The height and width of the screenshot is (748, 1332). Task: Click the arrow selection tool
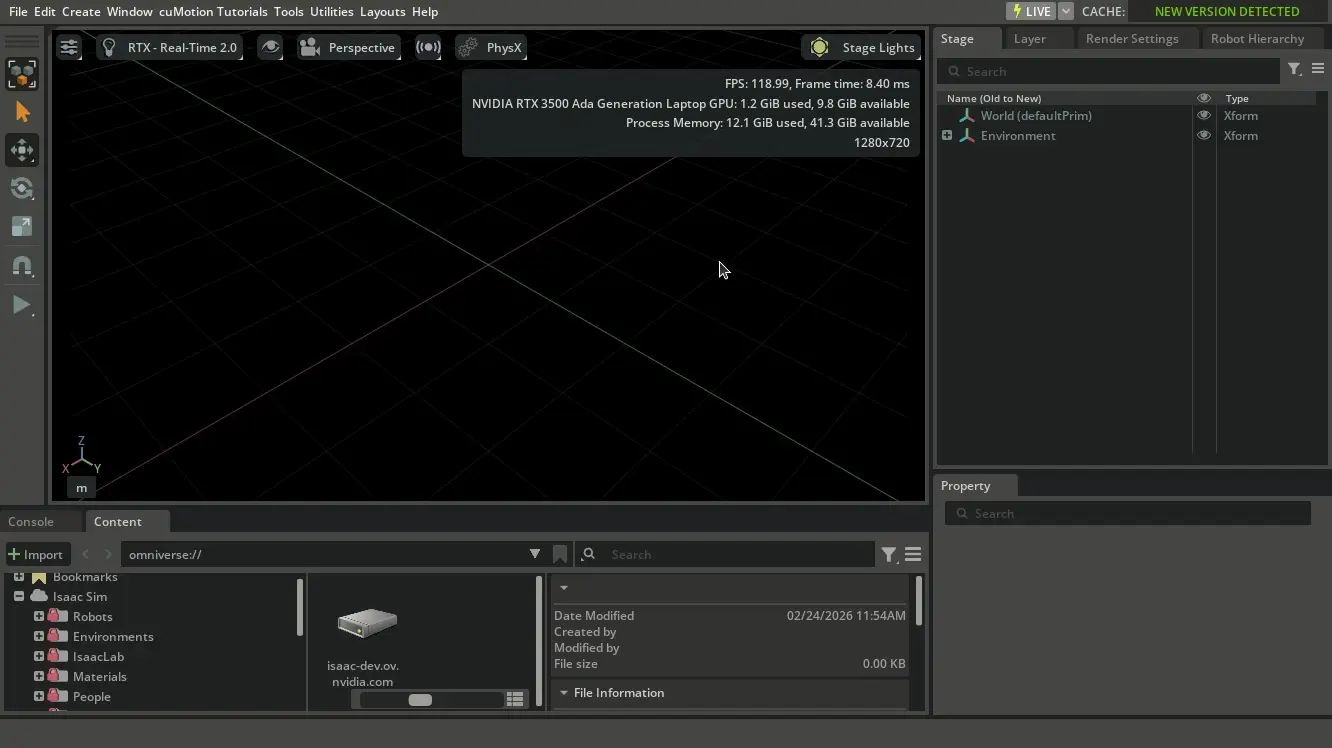(x=22, y=112)
